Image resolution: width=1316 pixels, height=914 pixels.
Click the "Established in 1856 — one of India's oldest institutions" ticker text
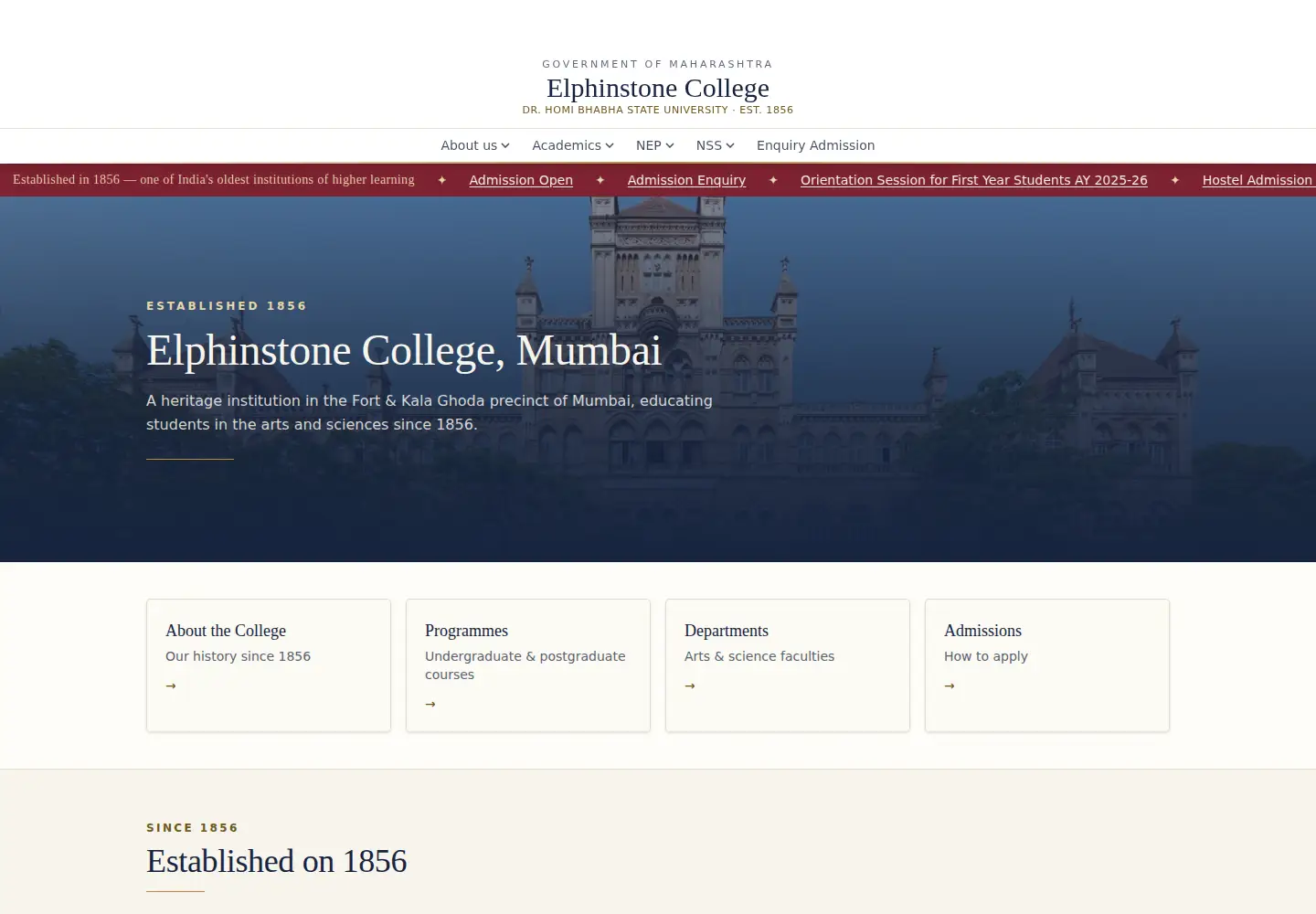(214, 179)
